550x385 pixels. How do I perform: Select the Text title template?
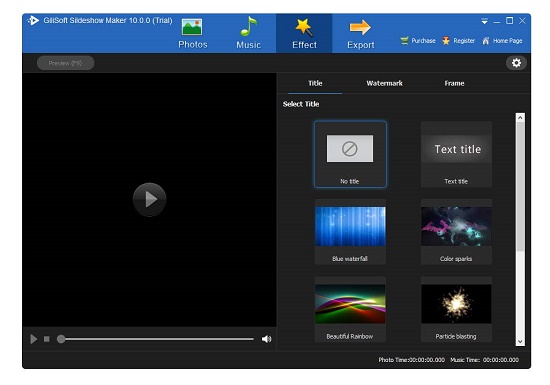tap(456, 154)
